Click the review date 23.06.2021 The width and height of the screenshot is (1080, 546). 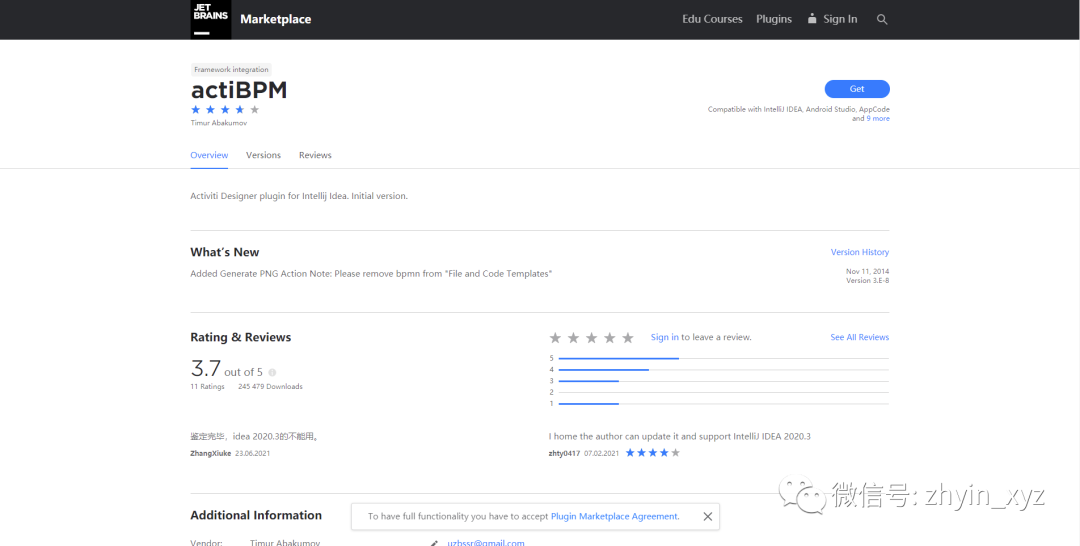[252, 454]
